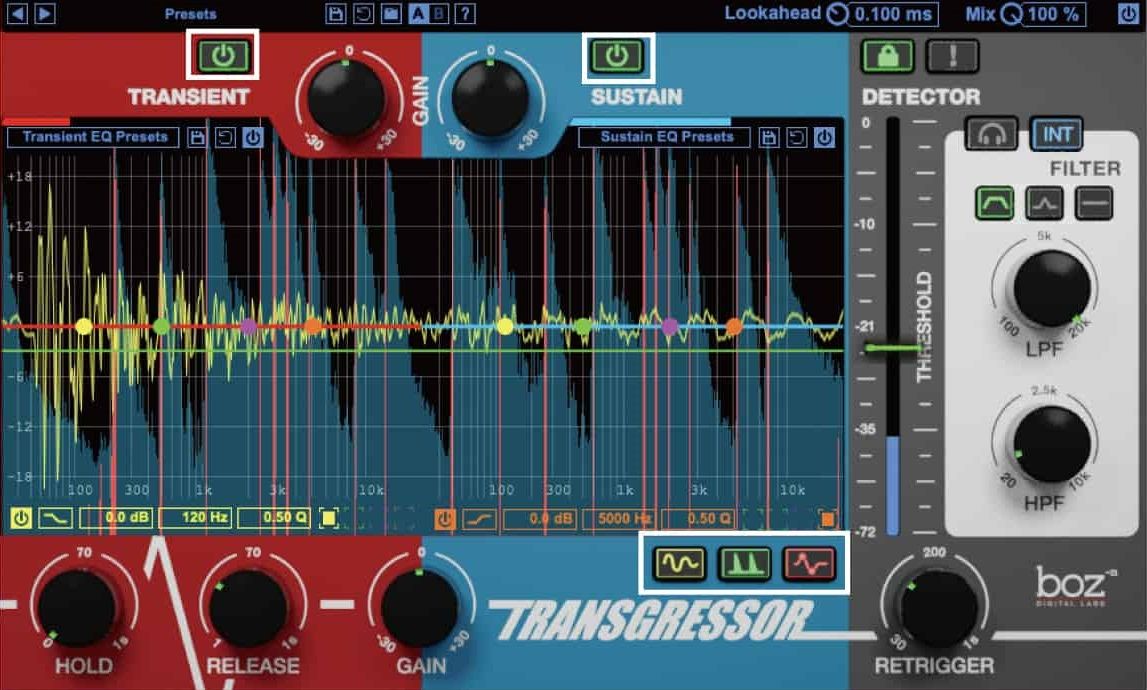Select the yellow node on sustain EQ line
This screenshot has width=1147, height=690.
[505, 326]
